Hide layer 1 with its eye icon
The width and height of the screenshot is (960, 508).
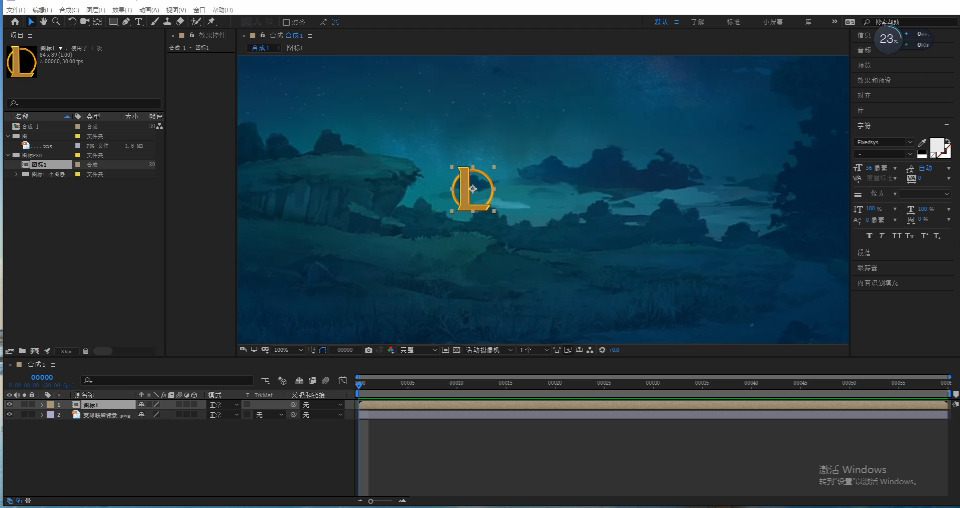pyautogui.click(x=9, y=405)
